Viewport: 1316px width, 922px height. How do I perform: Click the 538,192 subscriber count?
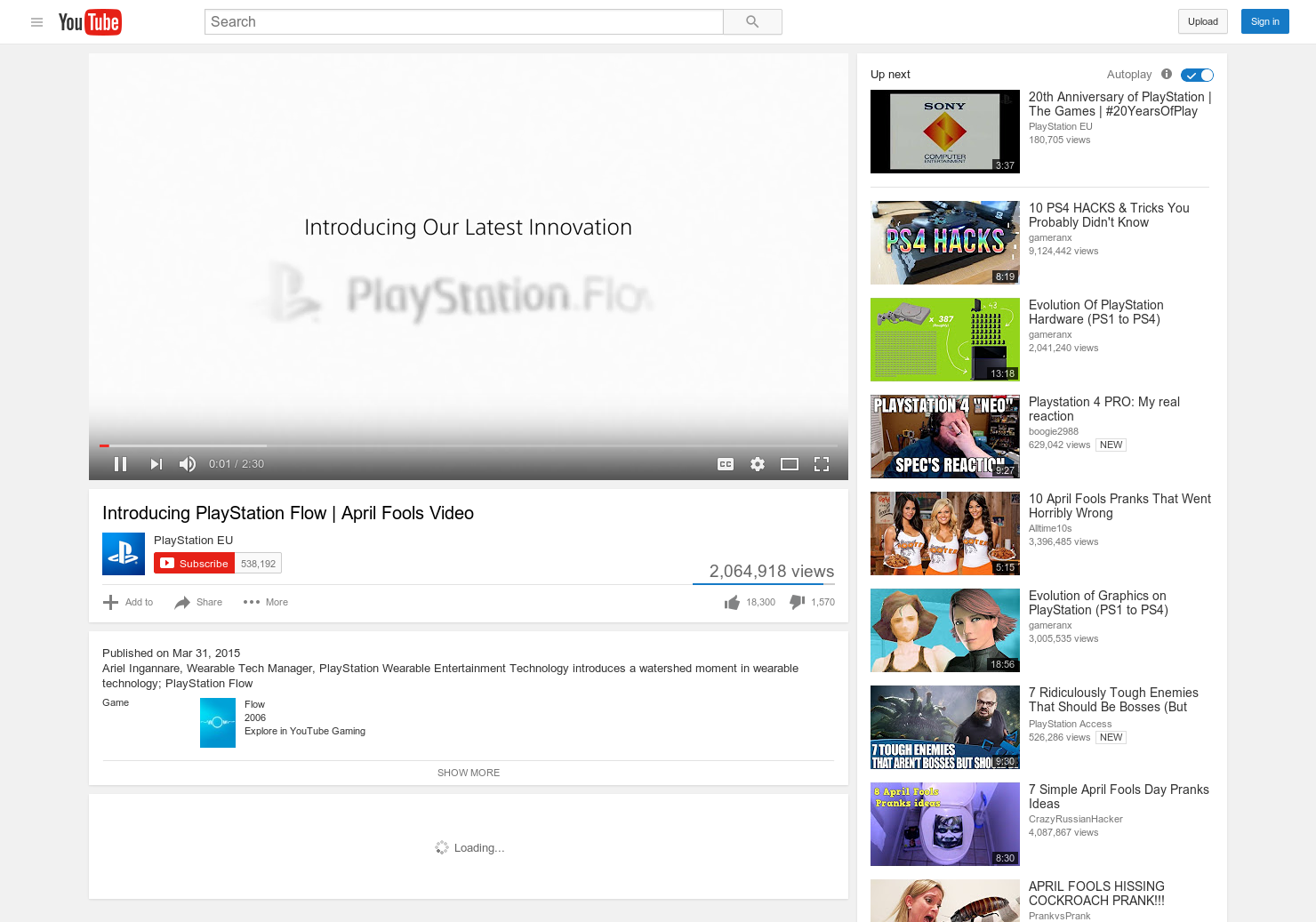[x=259, y=564]
